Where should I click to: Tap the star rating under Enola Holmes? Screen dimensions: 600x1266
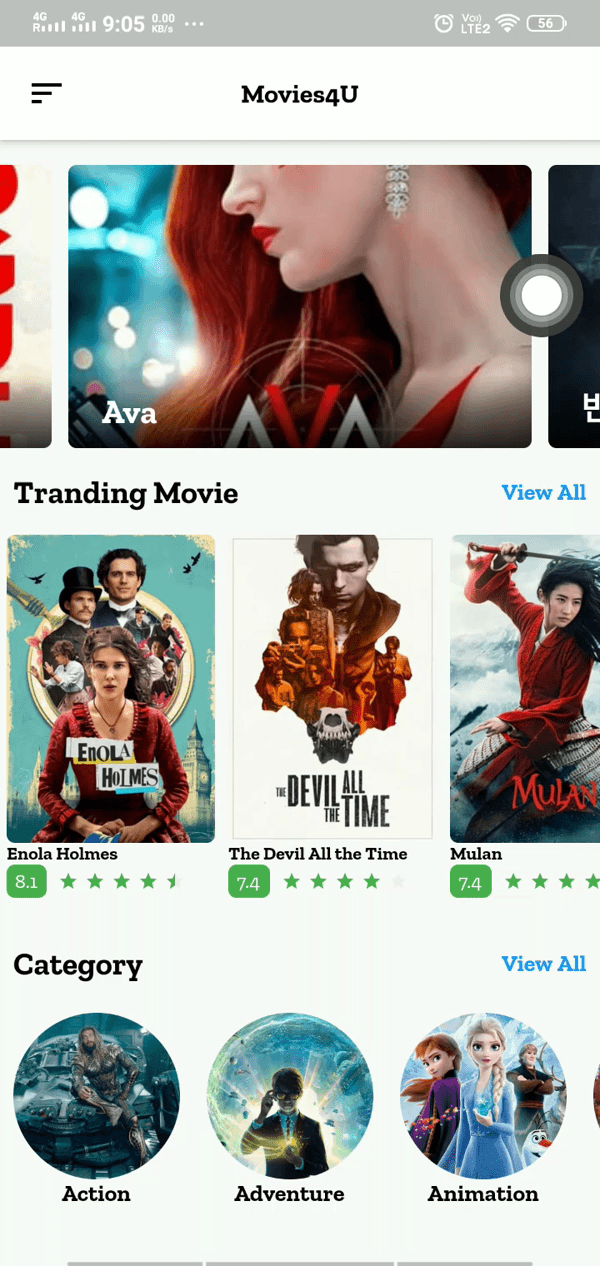tap(118, 882)
